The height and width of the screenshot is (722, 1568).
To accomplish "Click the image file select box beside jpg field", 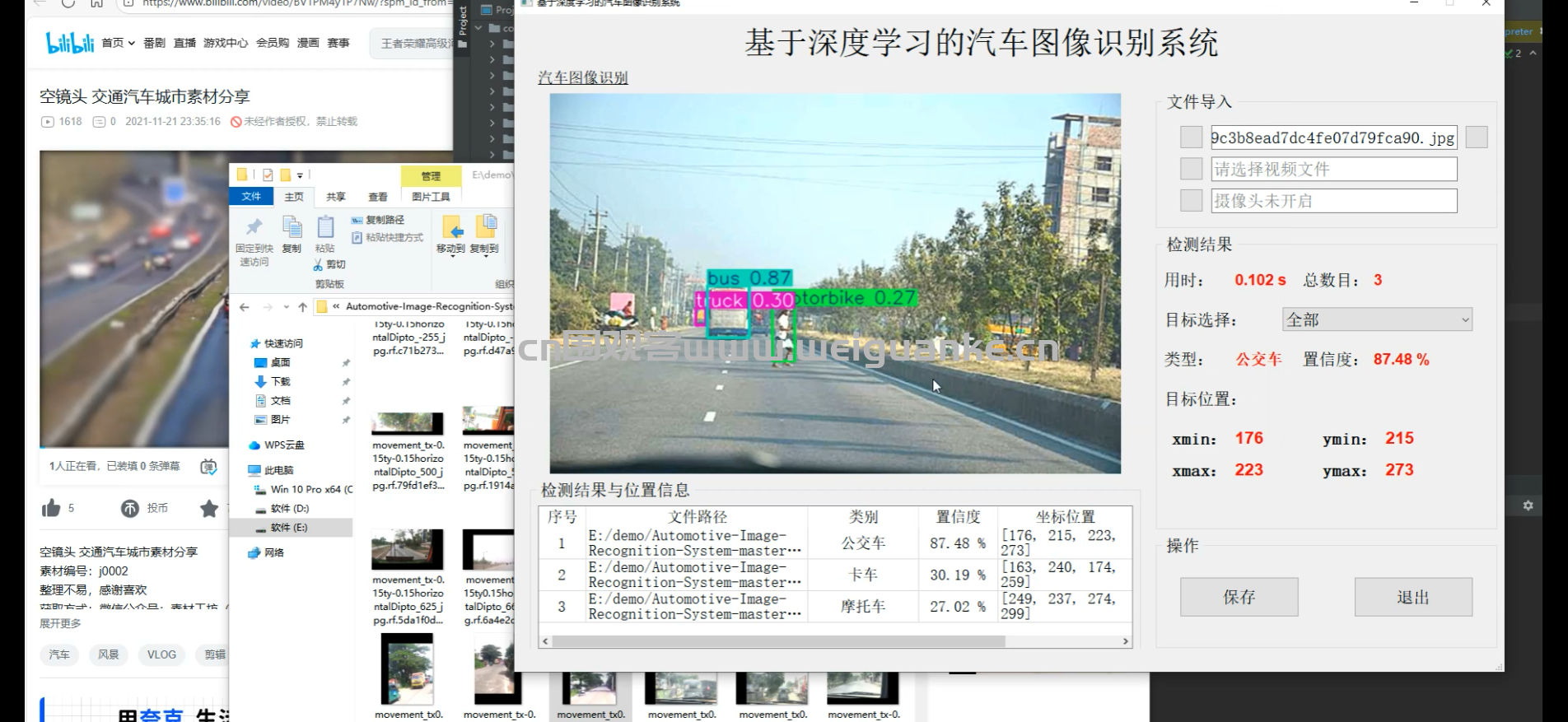I will [1191, 137].
